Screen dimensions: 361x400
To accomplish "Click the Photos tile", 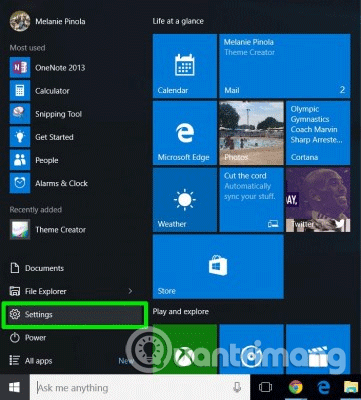I will pos(251,133).
